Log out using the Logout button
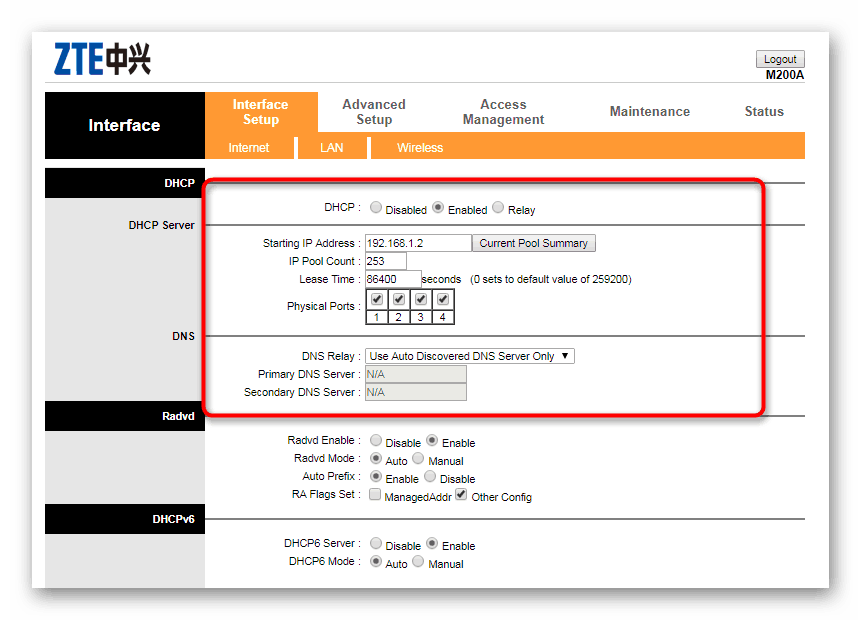 point(780,58)
